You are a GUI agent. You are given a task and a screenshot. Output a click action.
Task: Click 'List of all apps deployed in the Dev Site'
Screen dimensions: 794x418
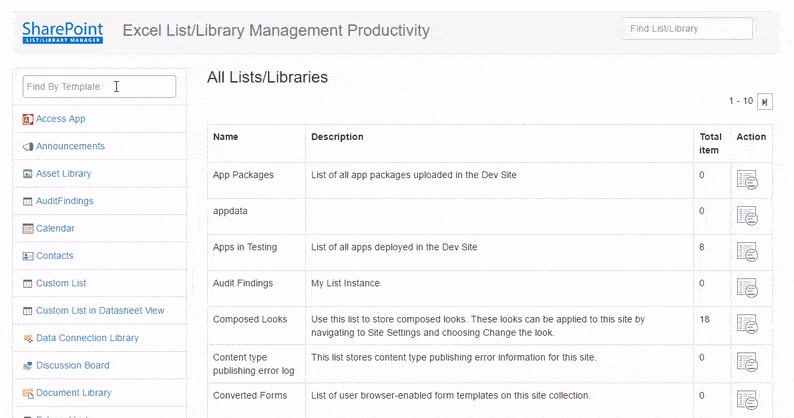tap(394, 247)
